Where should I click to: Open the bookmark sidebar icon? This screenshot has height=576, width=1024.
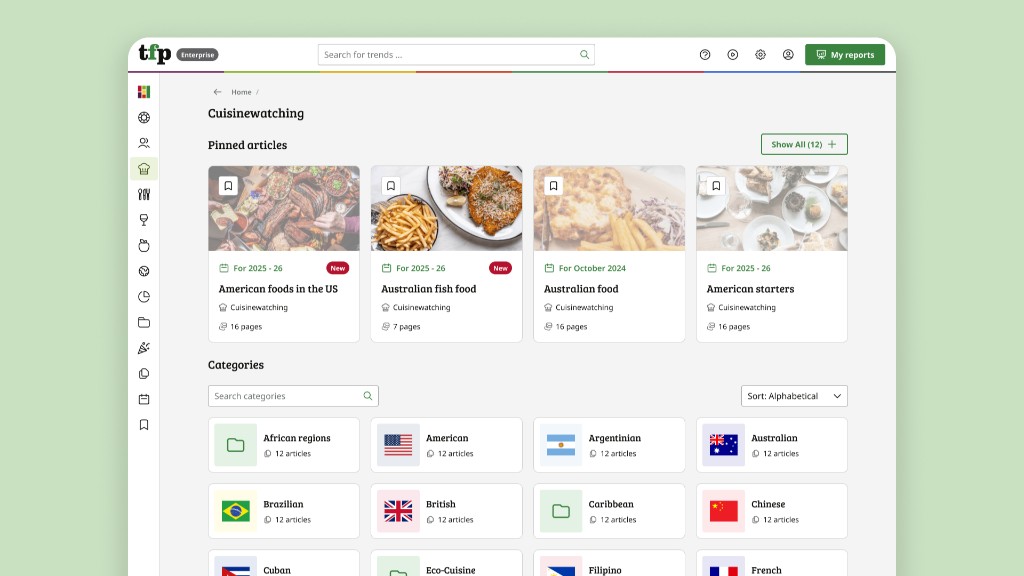point(144,424)
